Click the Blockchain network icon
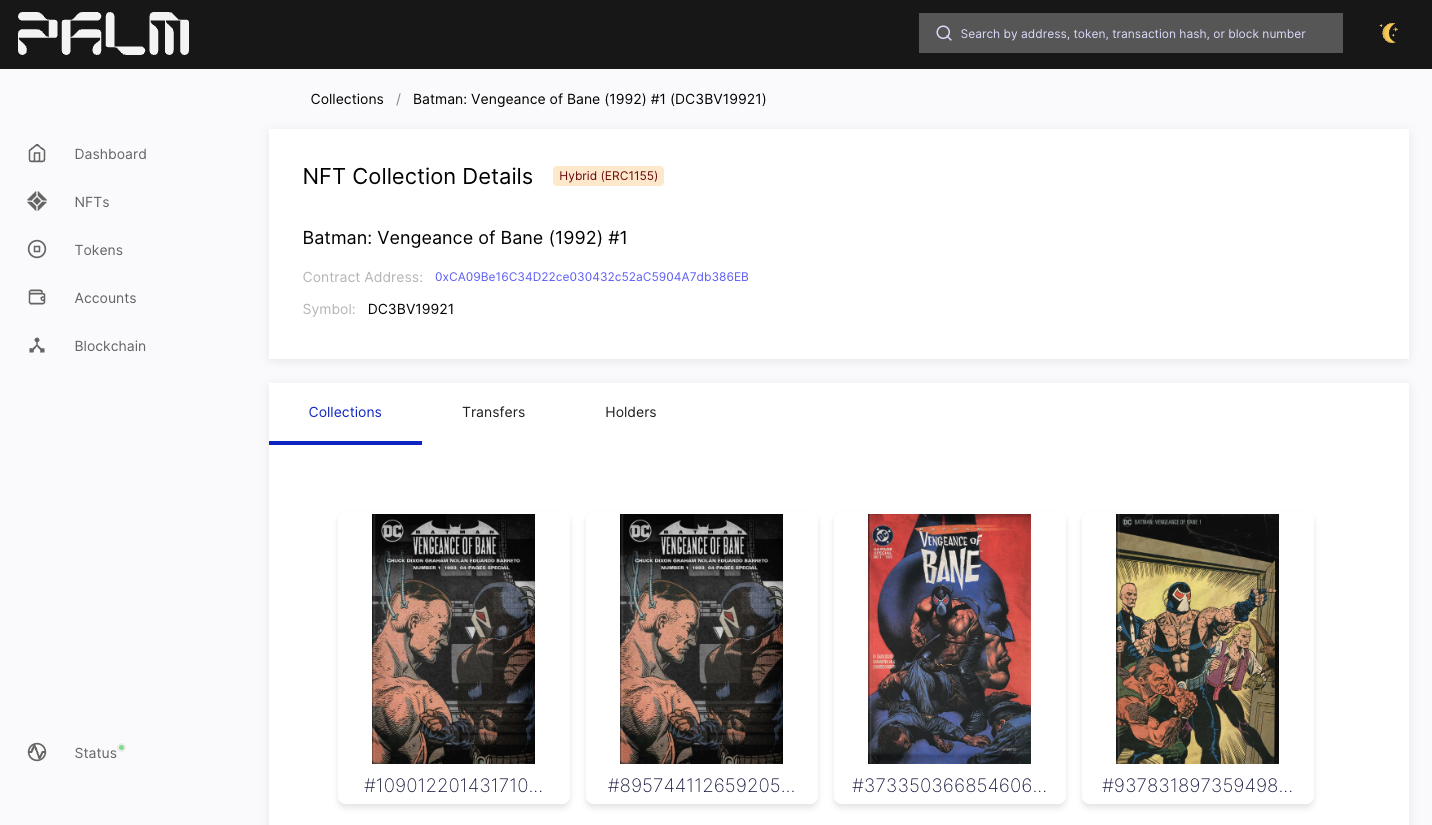Screen dimensions: 1432x825 pyautogui.click(x=37, y=345)
